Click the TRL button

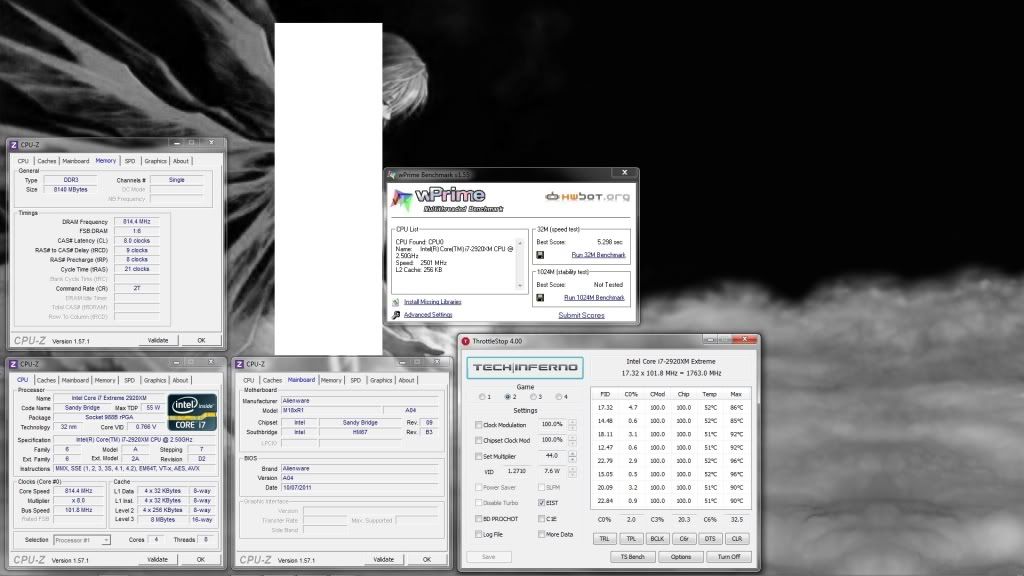tap(604, 539)
